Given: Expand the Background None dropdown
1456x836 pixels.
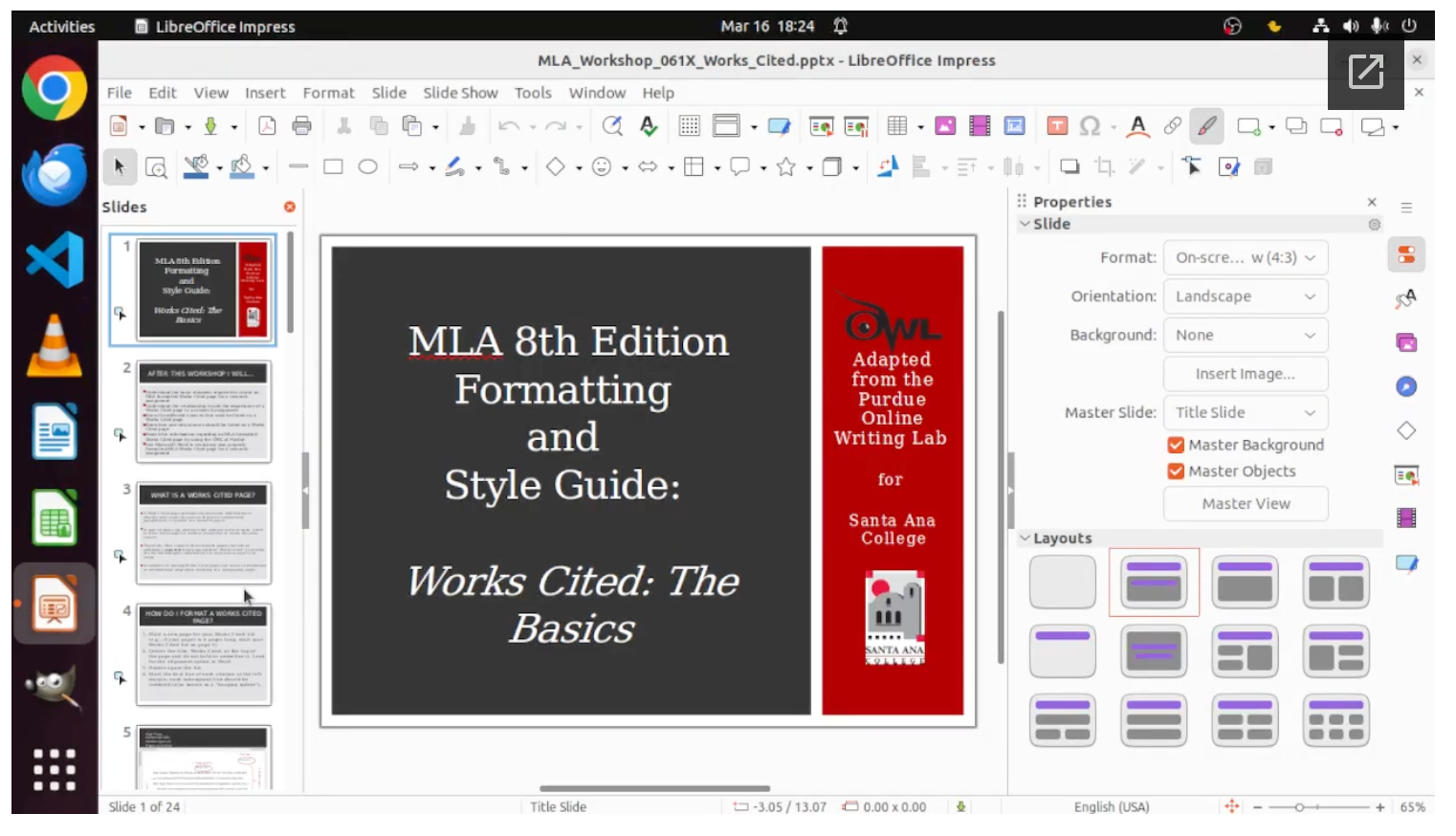Looking at the screenshot, I should pyautogui.click(x=1245, y=335).
